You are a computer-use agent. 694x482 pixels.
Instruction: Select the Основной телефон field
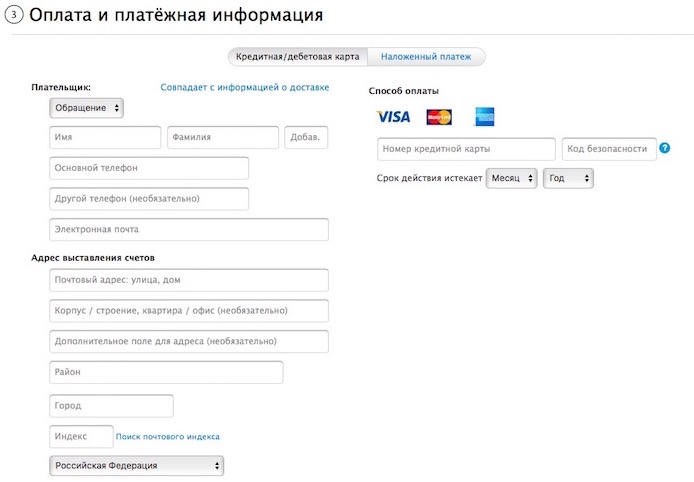149,168
